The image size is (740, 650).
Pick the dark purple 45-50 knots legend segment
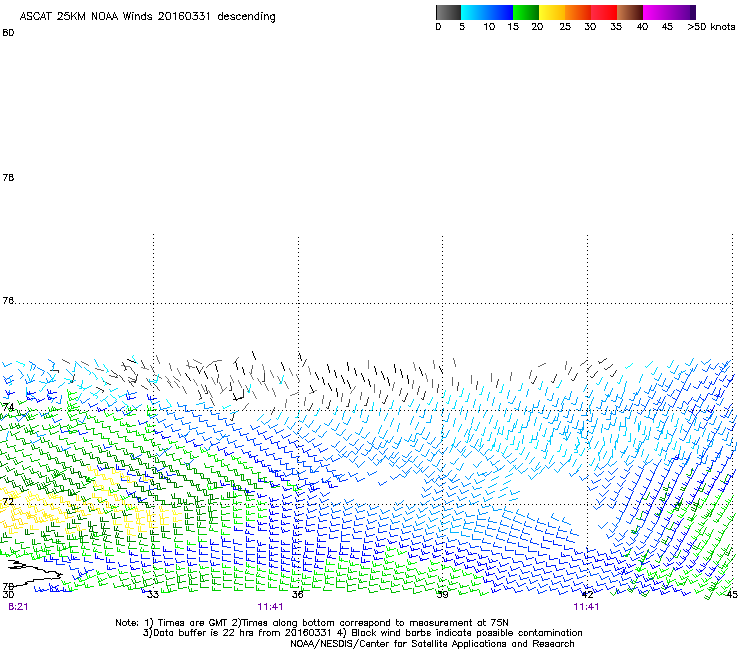682,12
